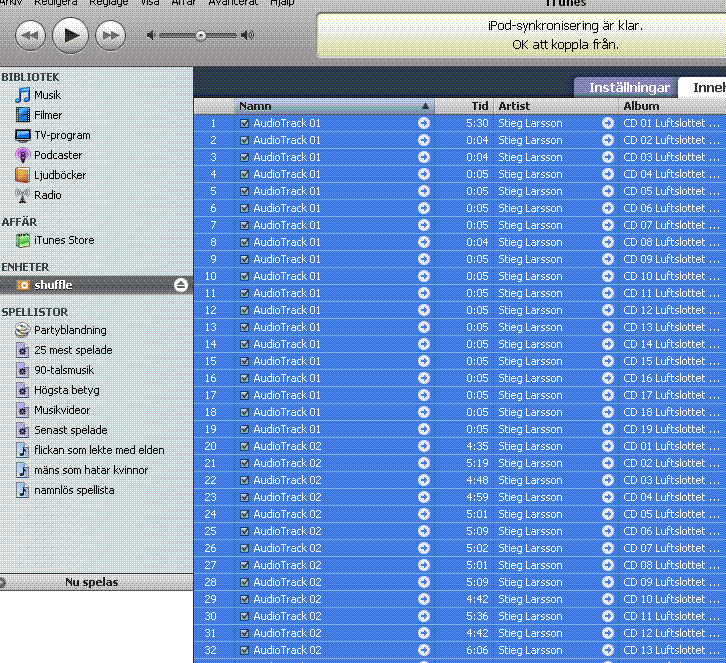Open the Filmer library icon

[x=22, y=115]
